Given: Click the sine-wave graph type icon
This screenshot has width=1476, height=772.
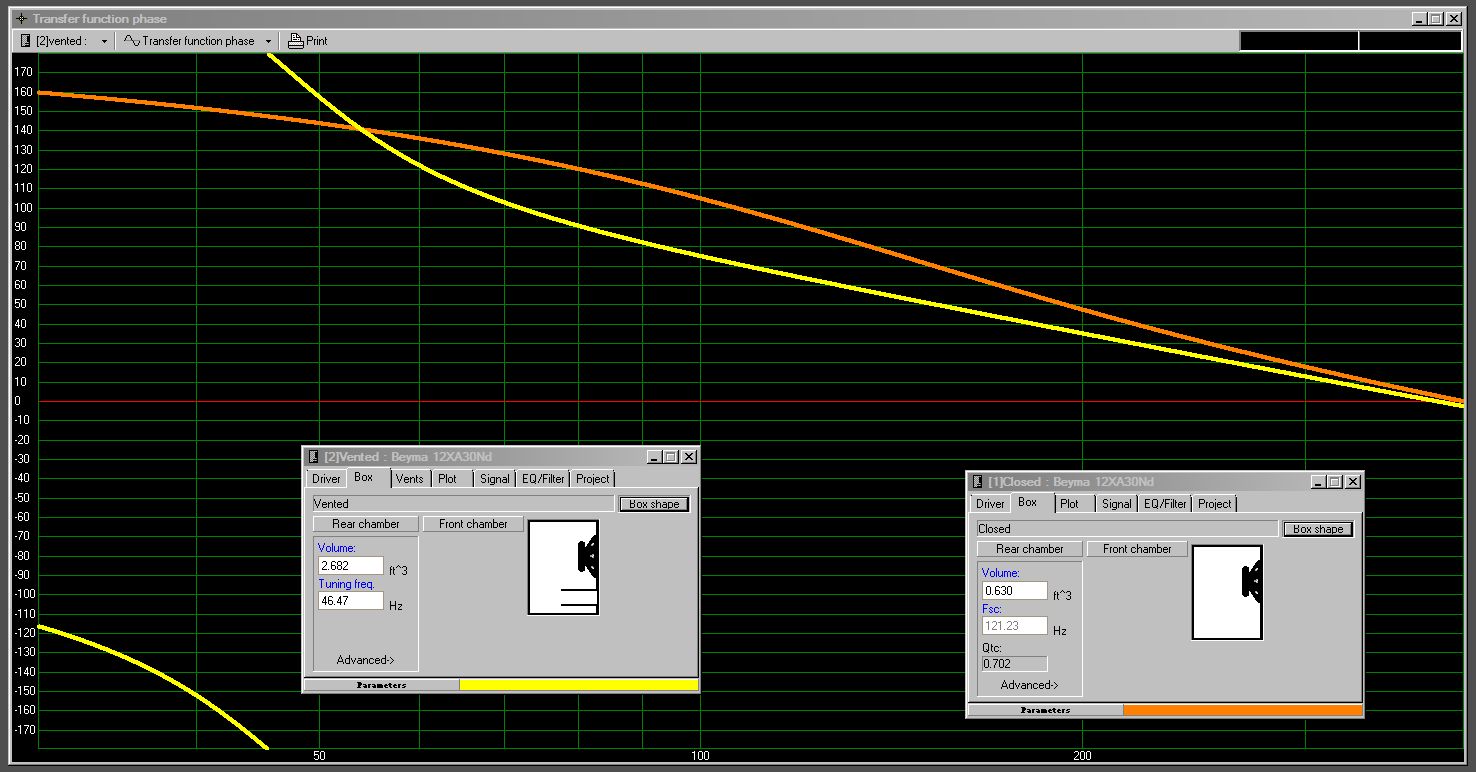Looking at the screenshot, I should 132,41.
